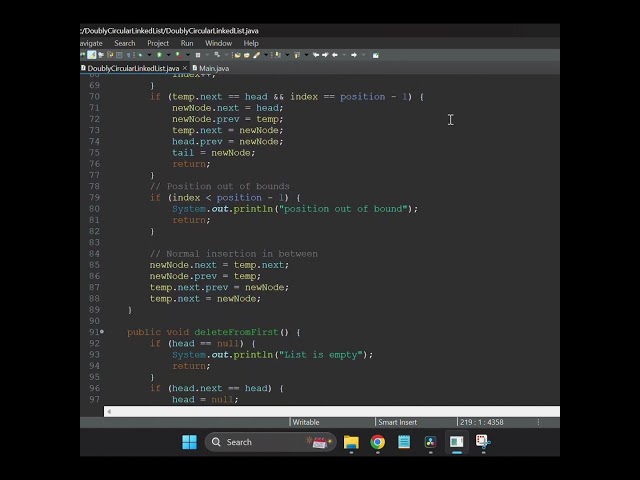Click the Last Edit Location arrow icon

point(316,55)
